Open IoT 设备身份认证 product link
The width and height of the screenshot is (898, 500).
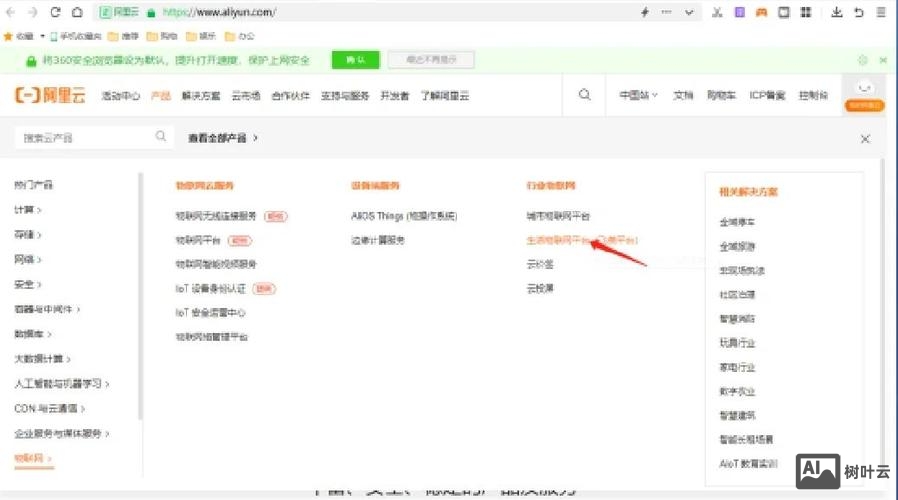[x=211, y=289]
